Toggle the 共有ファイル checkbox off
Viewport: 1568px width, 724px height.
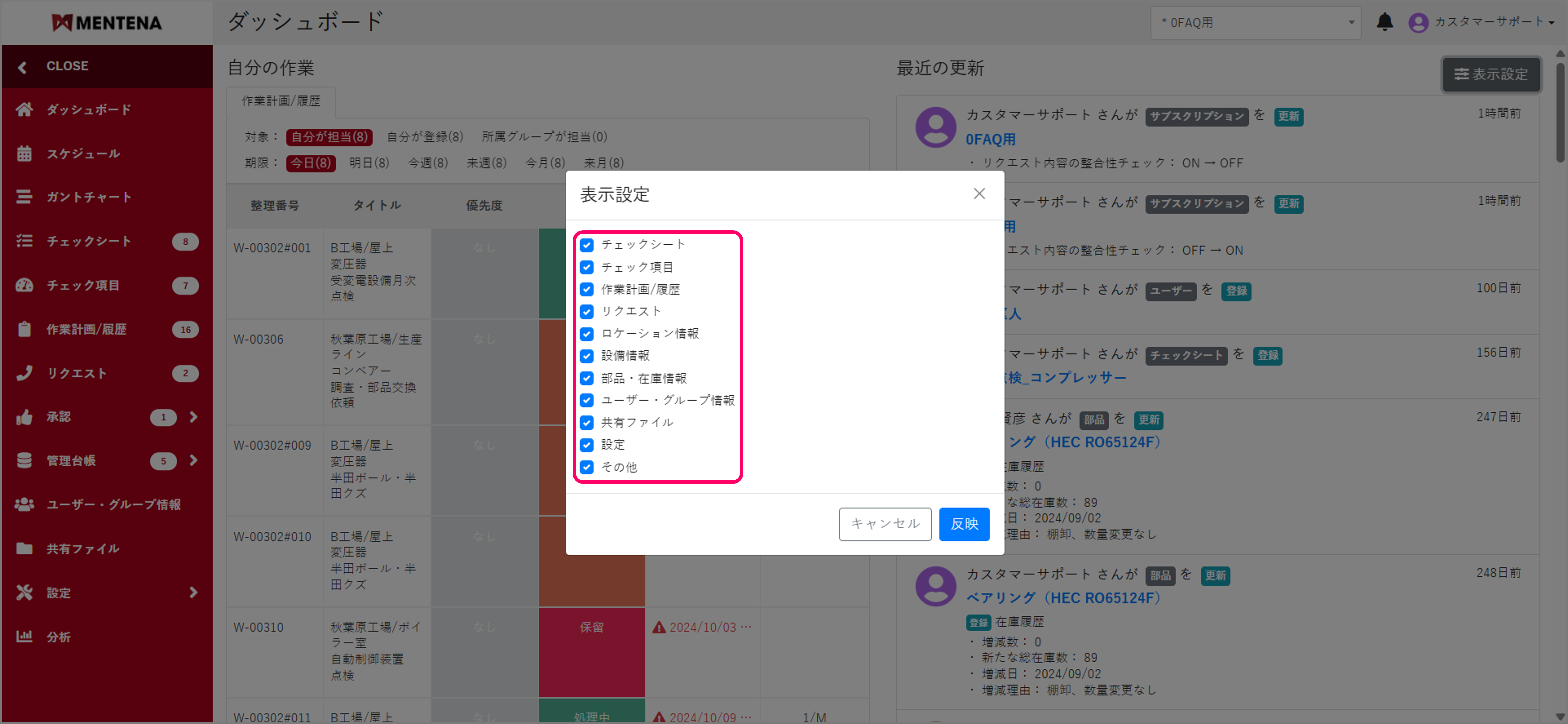tap(586, 422)
